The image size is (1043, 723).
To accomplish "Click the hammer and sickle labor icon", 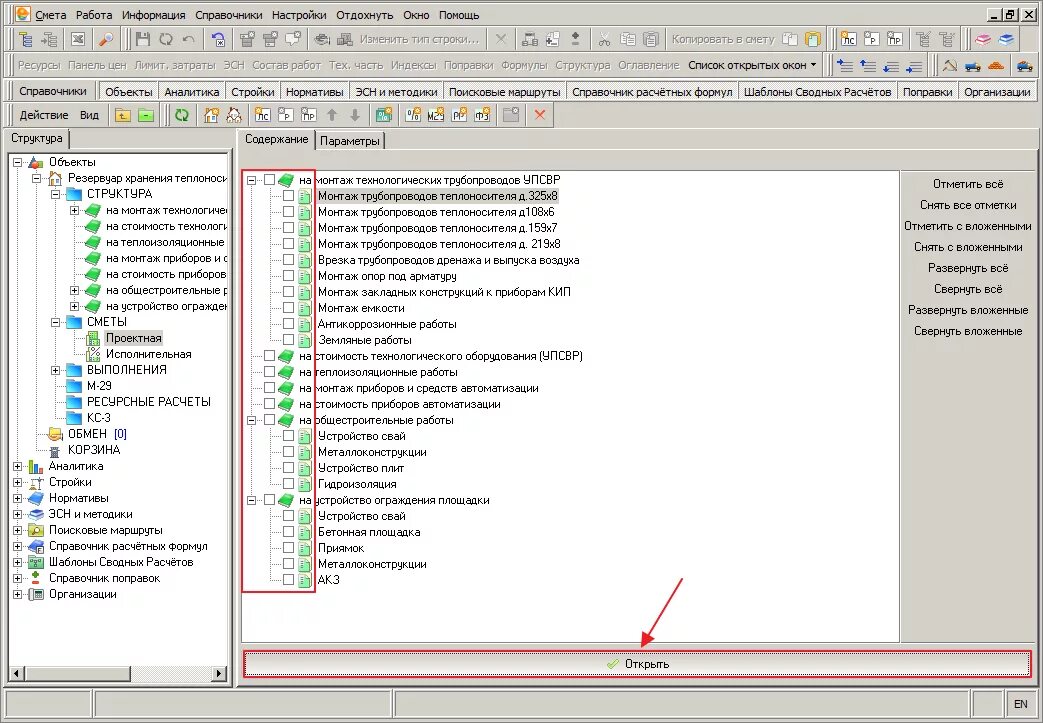I will (950, 66).
